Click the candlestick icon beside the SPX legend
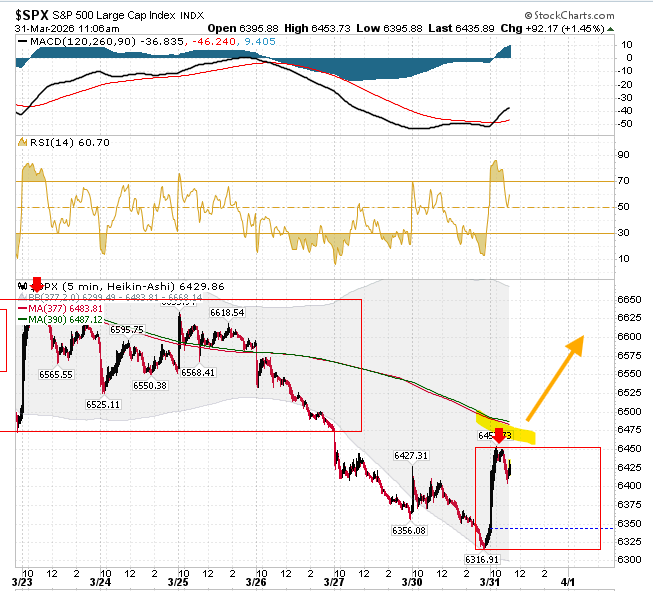This screenshot has height=591, width=653. tap(22, 287)
